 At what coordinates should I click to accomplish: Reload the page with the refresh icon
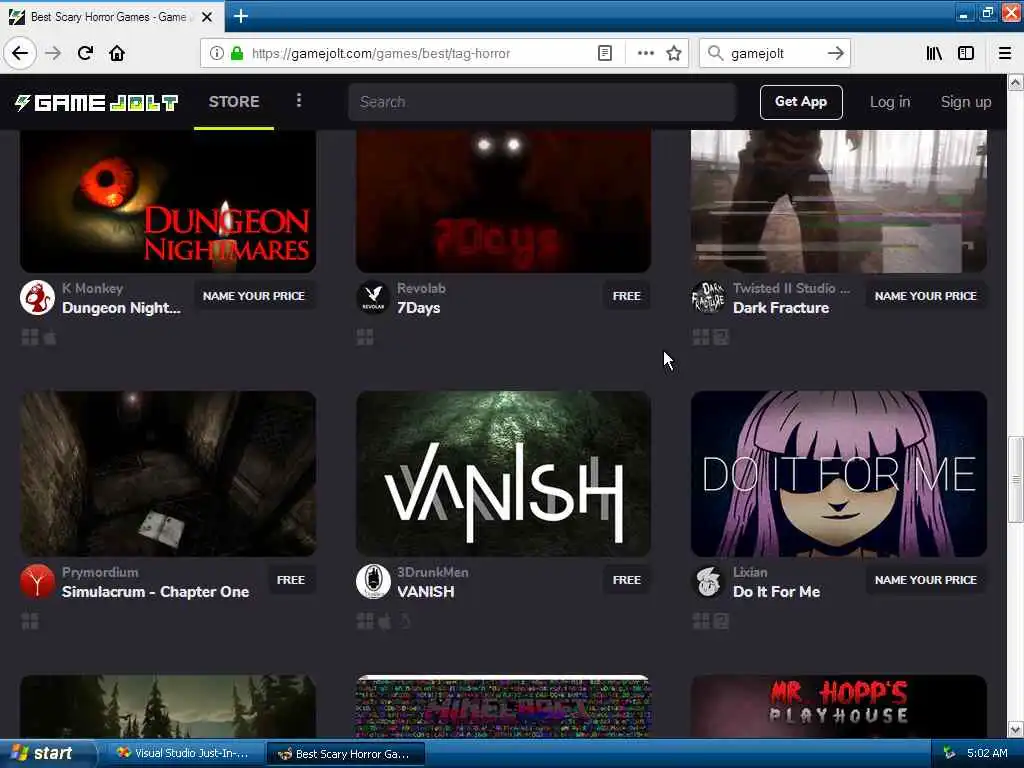point(85,53)
